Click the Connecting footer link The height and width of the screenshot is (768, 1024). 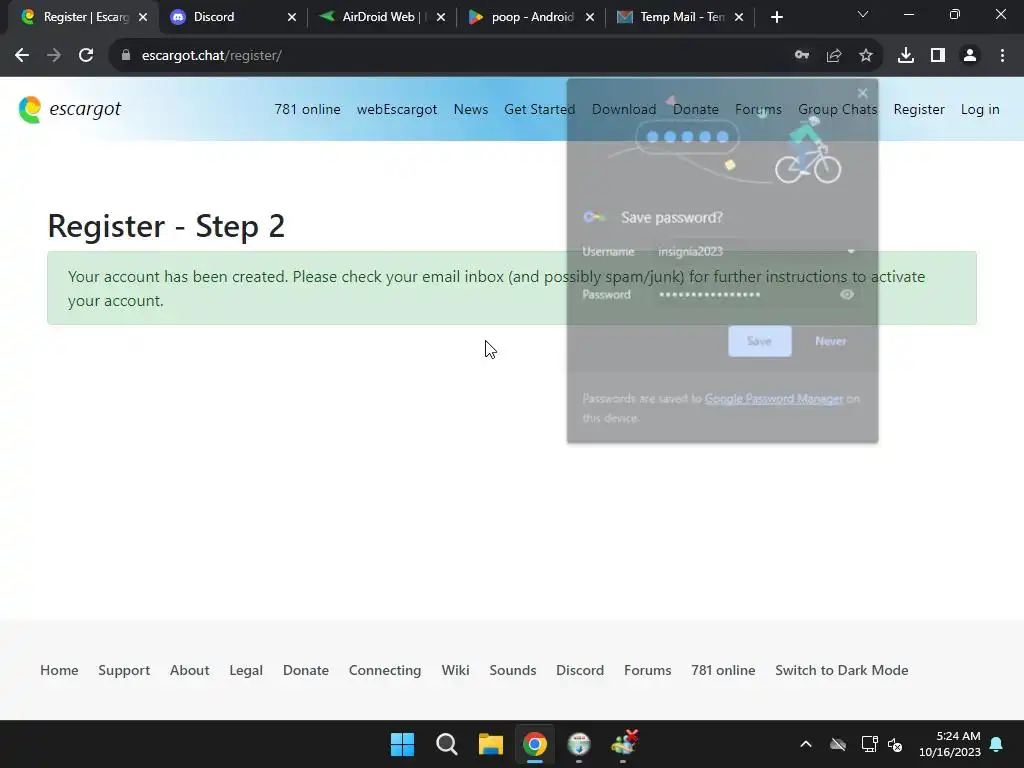(x=385, y=670)
